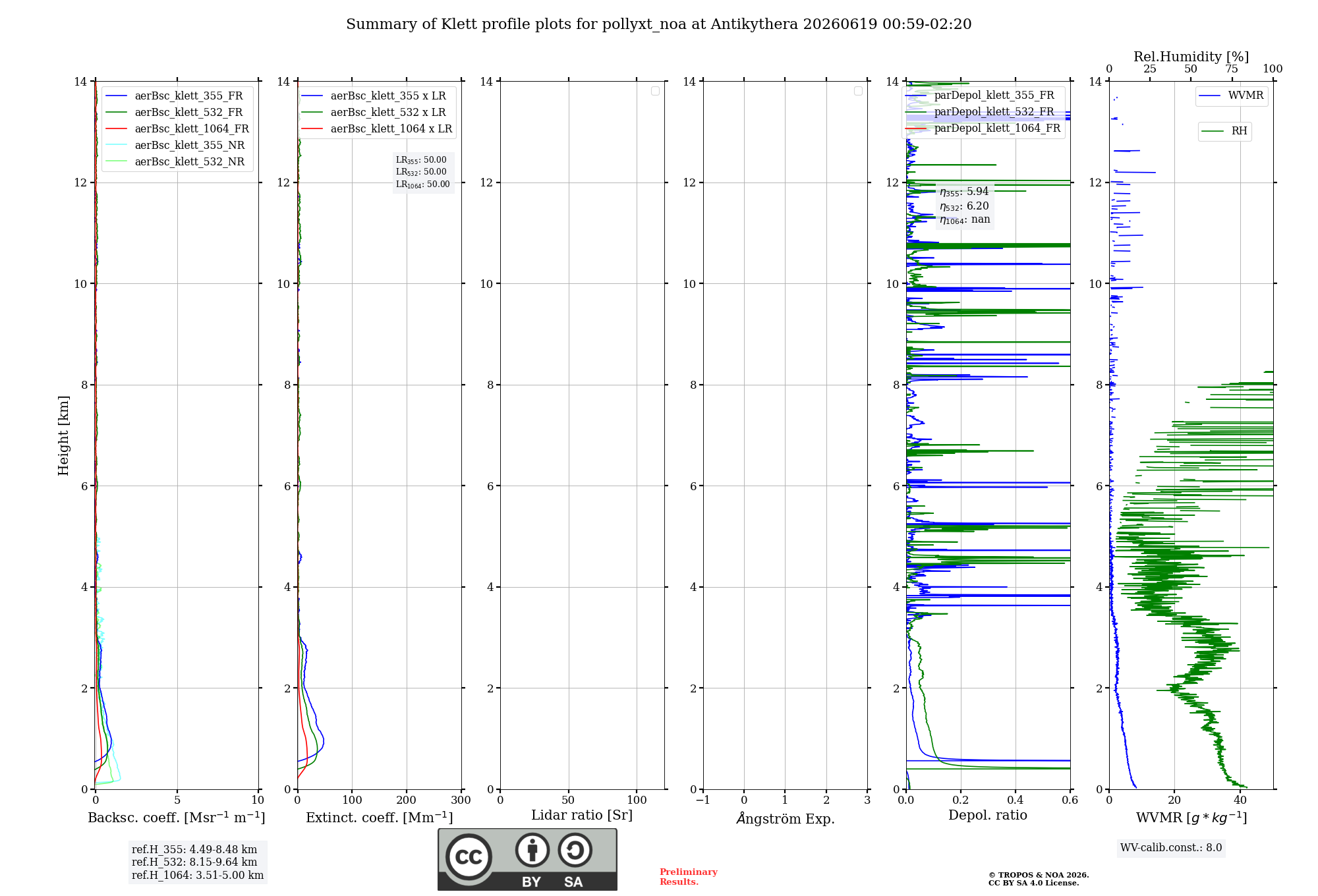Click the η355: 5.94 annotation text
1318x896 pixels.
[964, 192]
